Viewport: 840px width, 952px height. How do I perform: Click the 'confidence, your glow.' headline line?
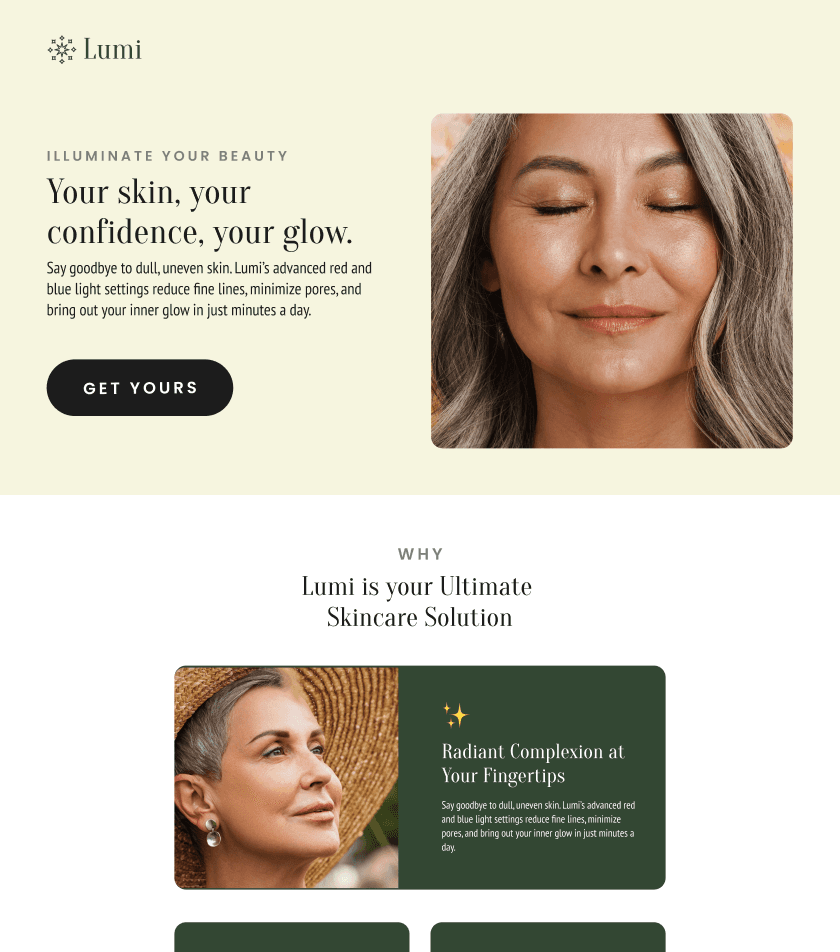point(200,233)
